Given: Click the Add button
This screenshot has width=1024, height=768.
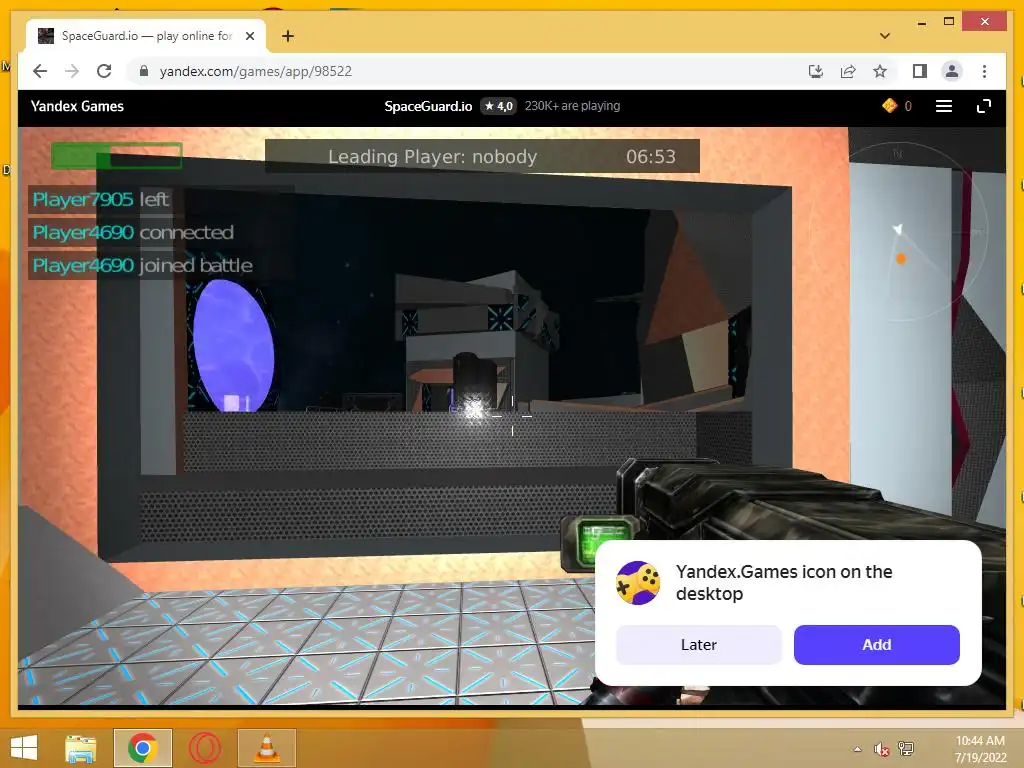Looking at the screenshot, I should tap(876, 645).
